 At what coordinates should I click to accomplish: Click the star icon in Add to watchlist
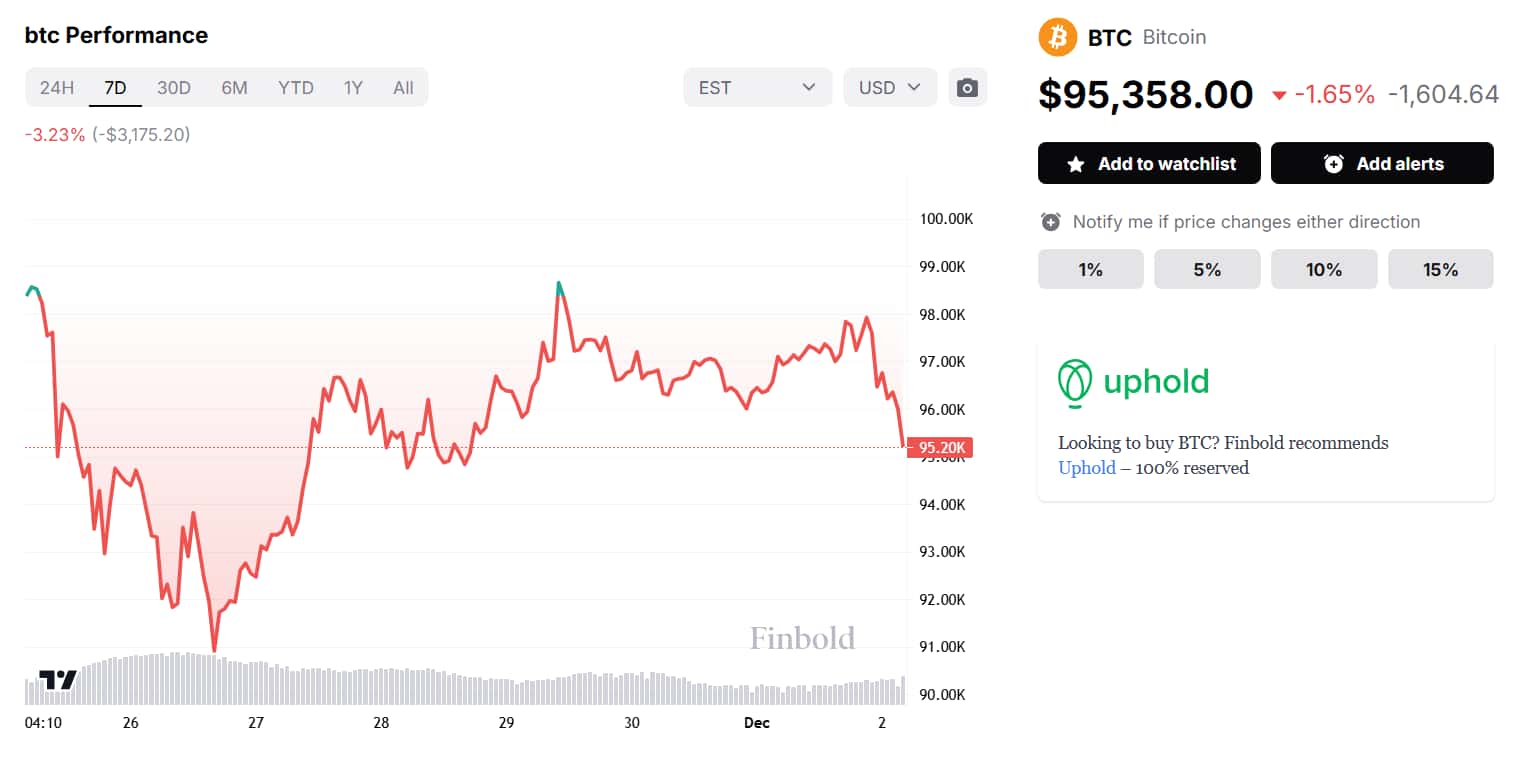[1076, 164]
